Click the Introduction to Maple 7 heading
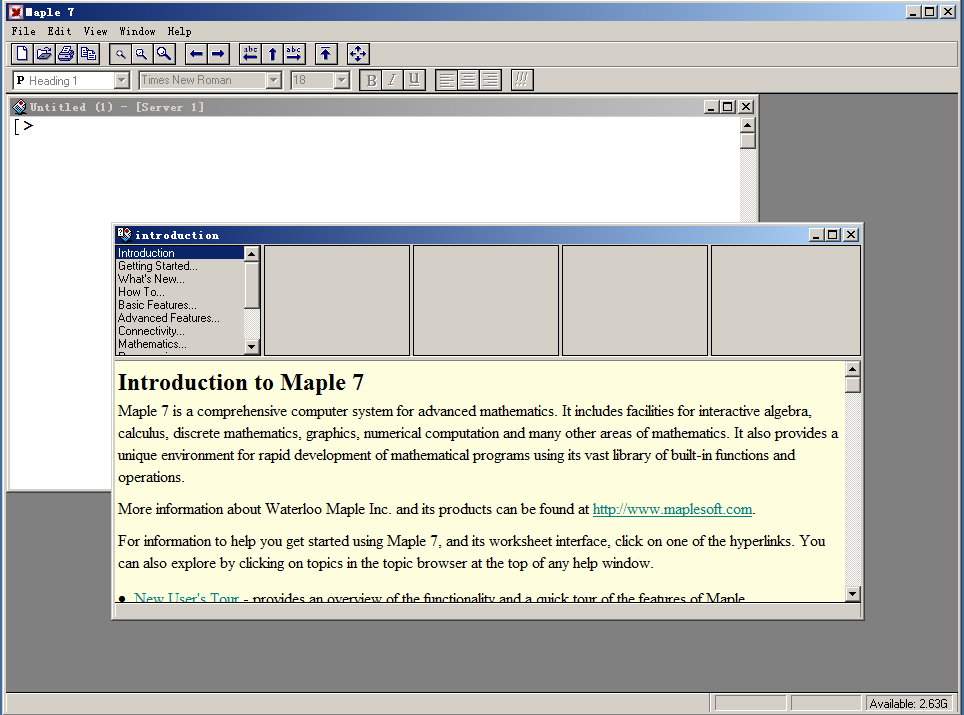This screenshot has width=964, height=715. click(241, 382)
